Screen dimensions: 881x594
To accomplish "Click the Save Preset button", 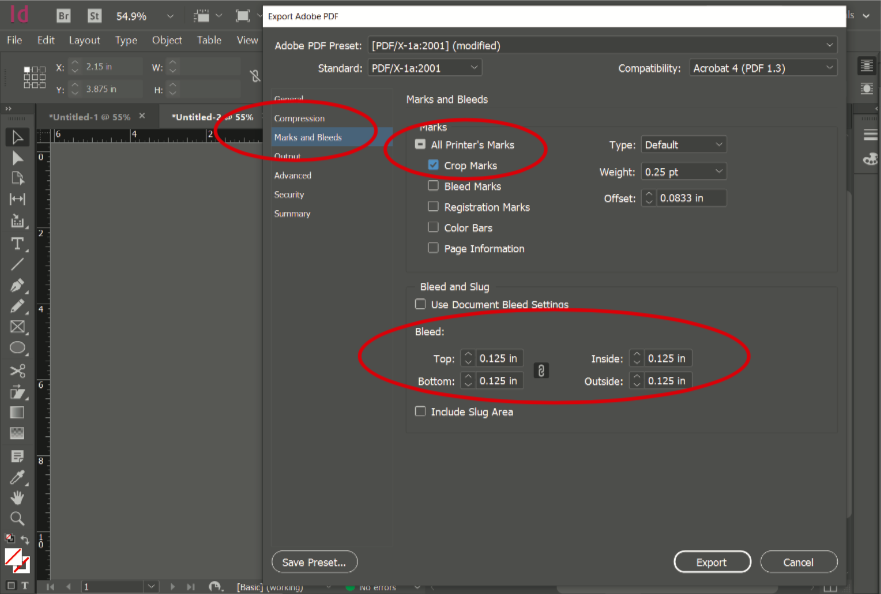I will click(314, 562).
